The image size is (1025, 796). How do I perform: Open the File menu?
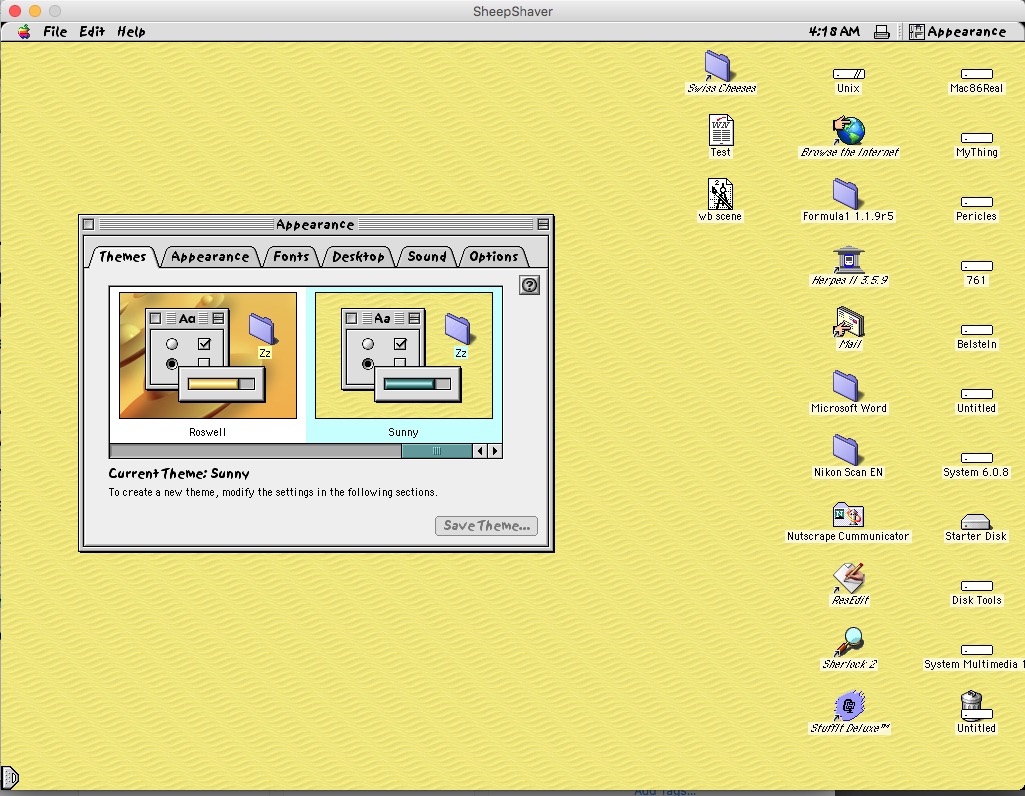55,31
